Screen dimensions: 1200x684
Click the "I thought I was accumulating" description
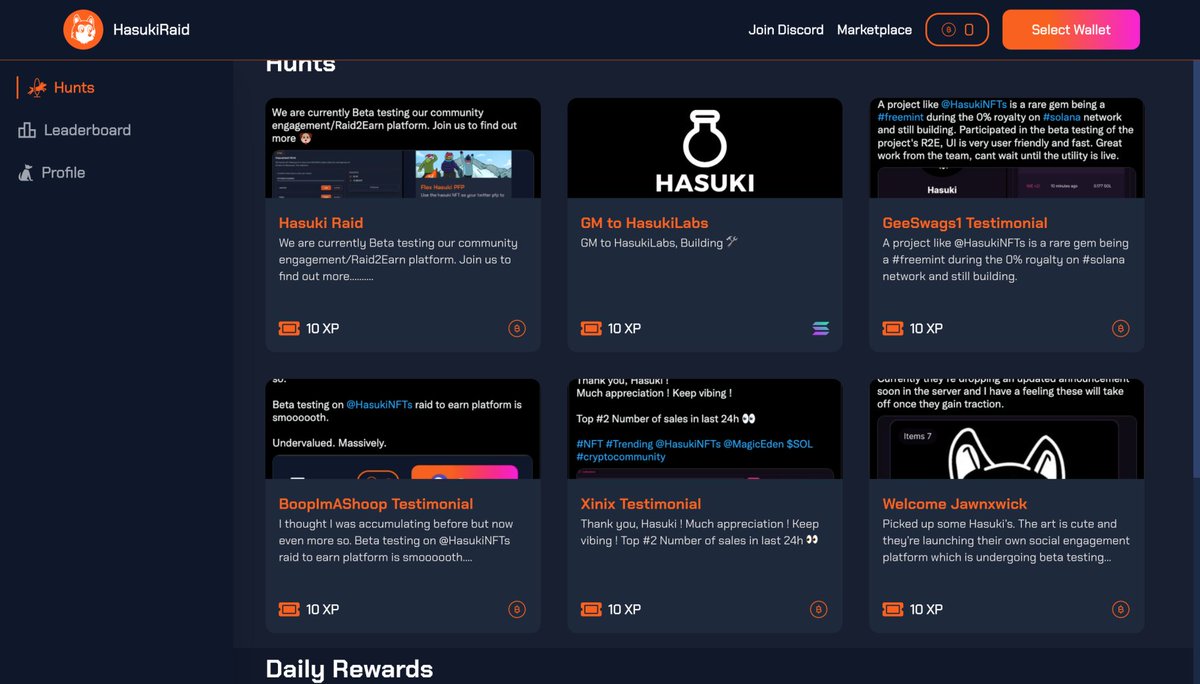(396, 541)
